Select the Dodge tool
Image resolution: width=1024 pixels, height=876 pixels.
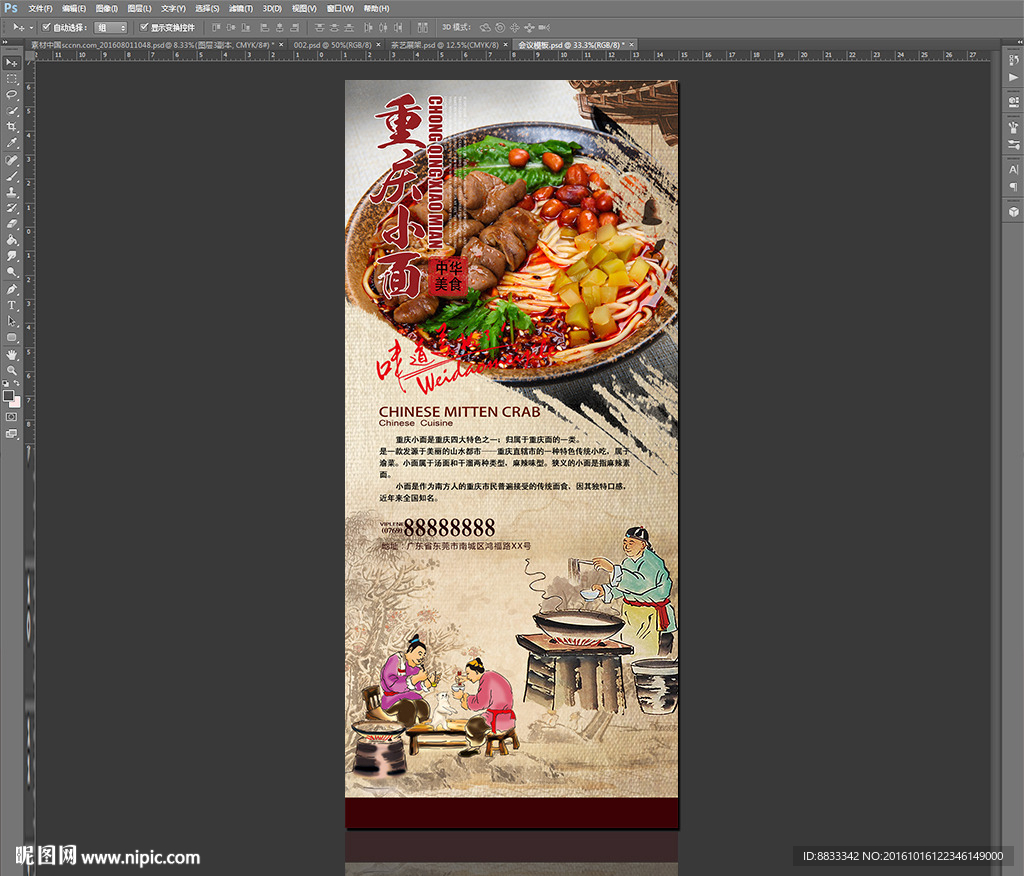[x=12, y=272]
